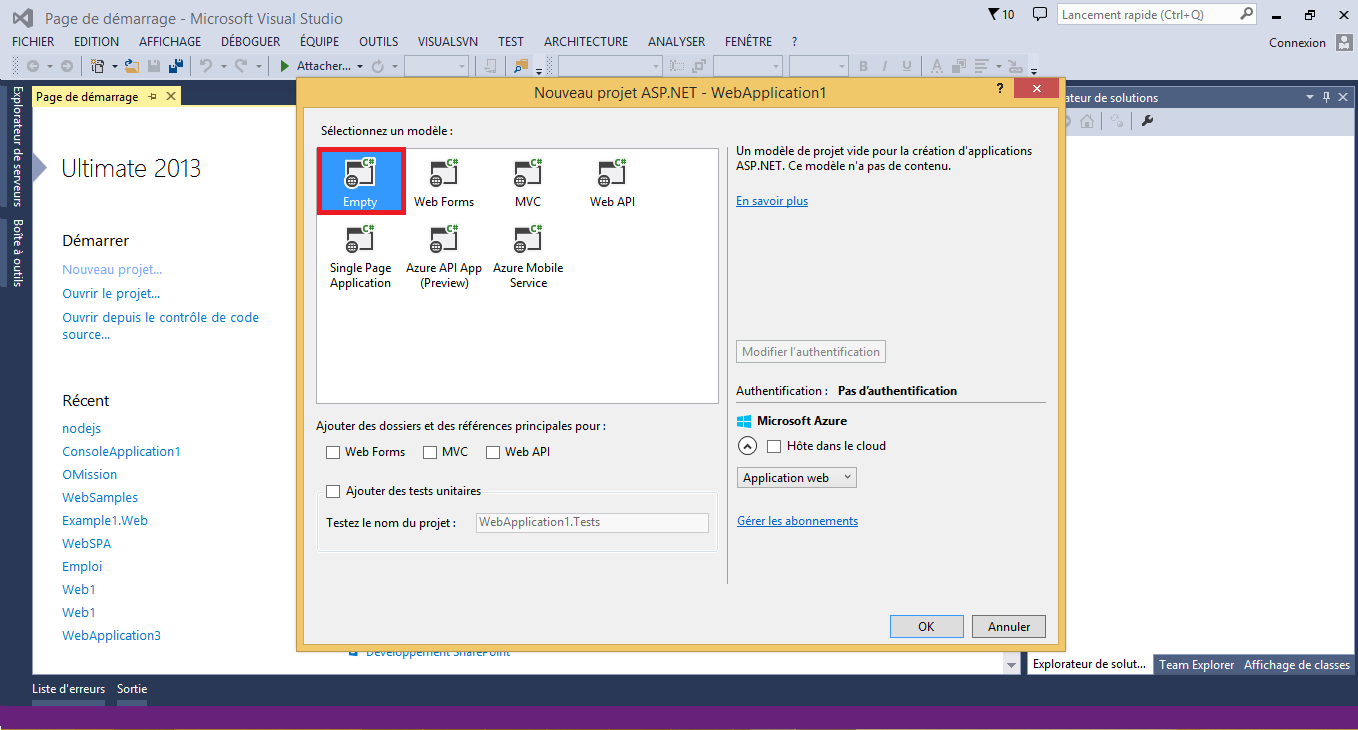Click the Navigate Forward arrow icon
This screenshot has height=730, width=1358.
point(67,66)
